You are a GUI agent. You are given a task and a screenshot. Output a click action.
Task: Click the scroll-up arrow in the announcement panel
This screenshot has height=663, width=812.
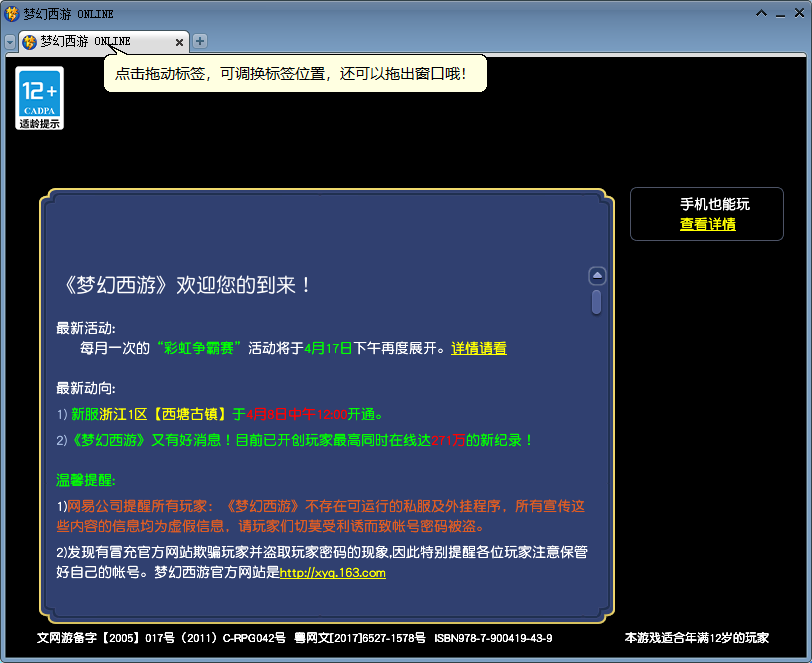pyautogui.click(x=597, y=276)
